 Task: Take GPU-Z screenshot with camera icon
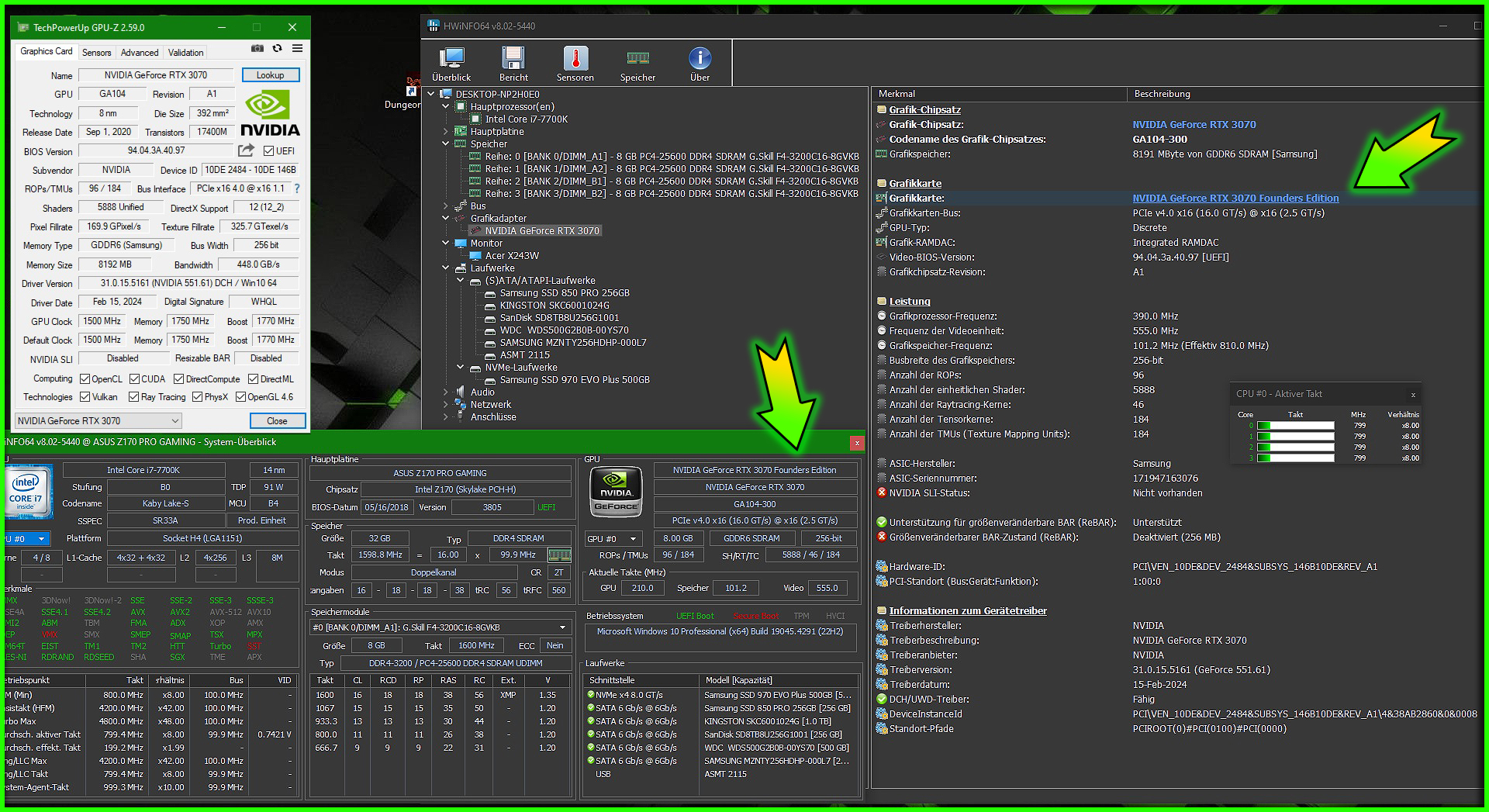pos(257,49)
